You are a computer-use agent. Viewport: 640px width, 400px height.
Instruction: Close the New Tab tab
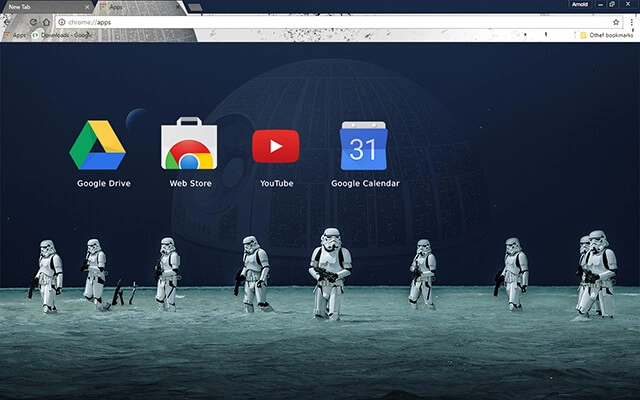pos(87,7)
